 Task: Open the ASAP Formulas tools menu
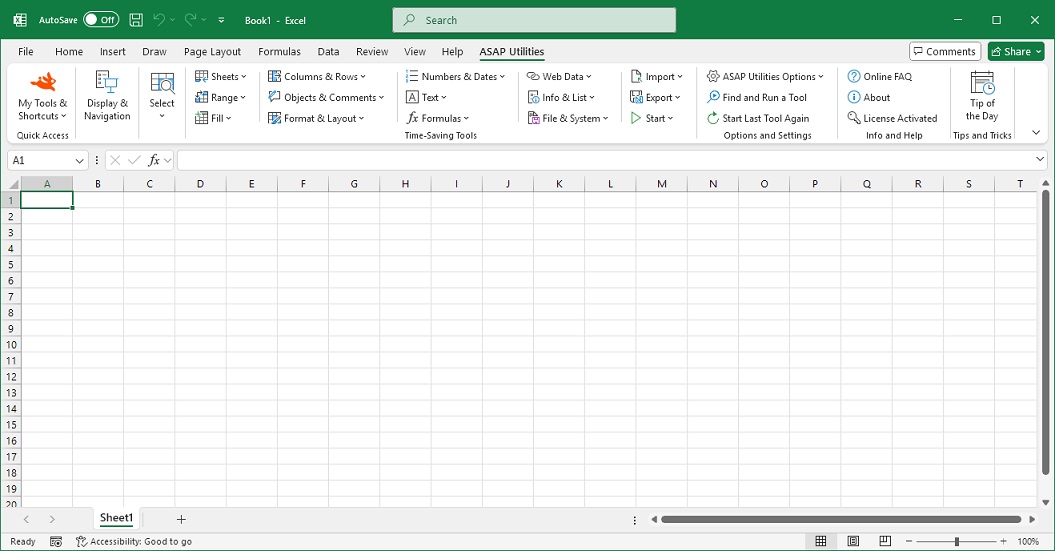point(438,118)
